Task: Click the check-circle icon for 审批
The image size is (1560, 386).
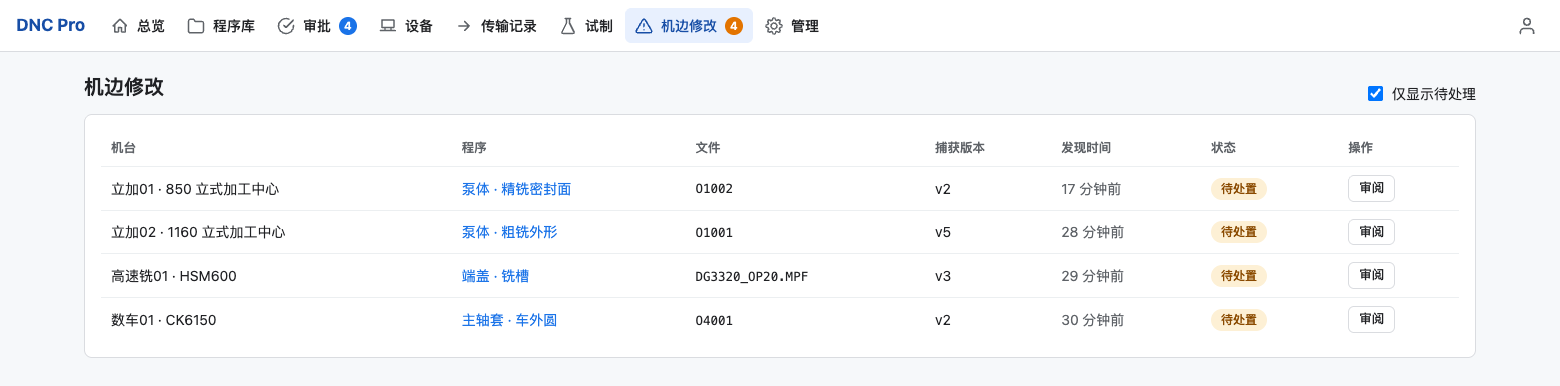Action: pyautogui.click(x=286, y=26)
